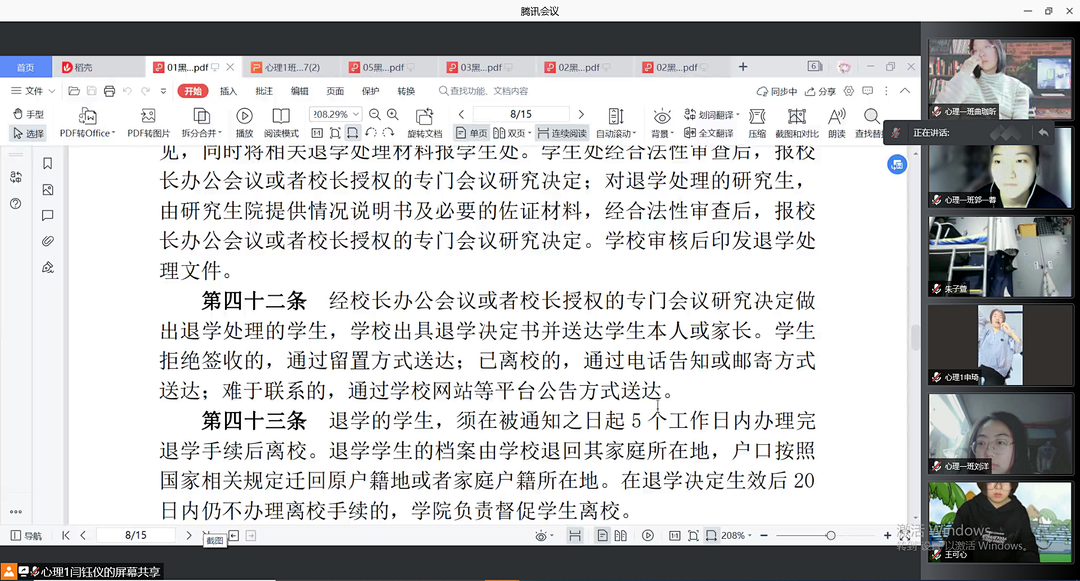Switch to the 批注 ribbon tab

264,91
